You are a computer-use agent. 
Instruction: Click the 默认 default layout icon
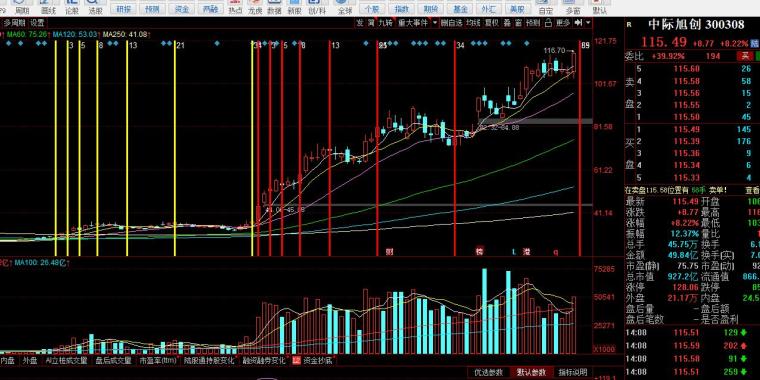coord(600,7)
